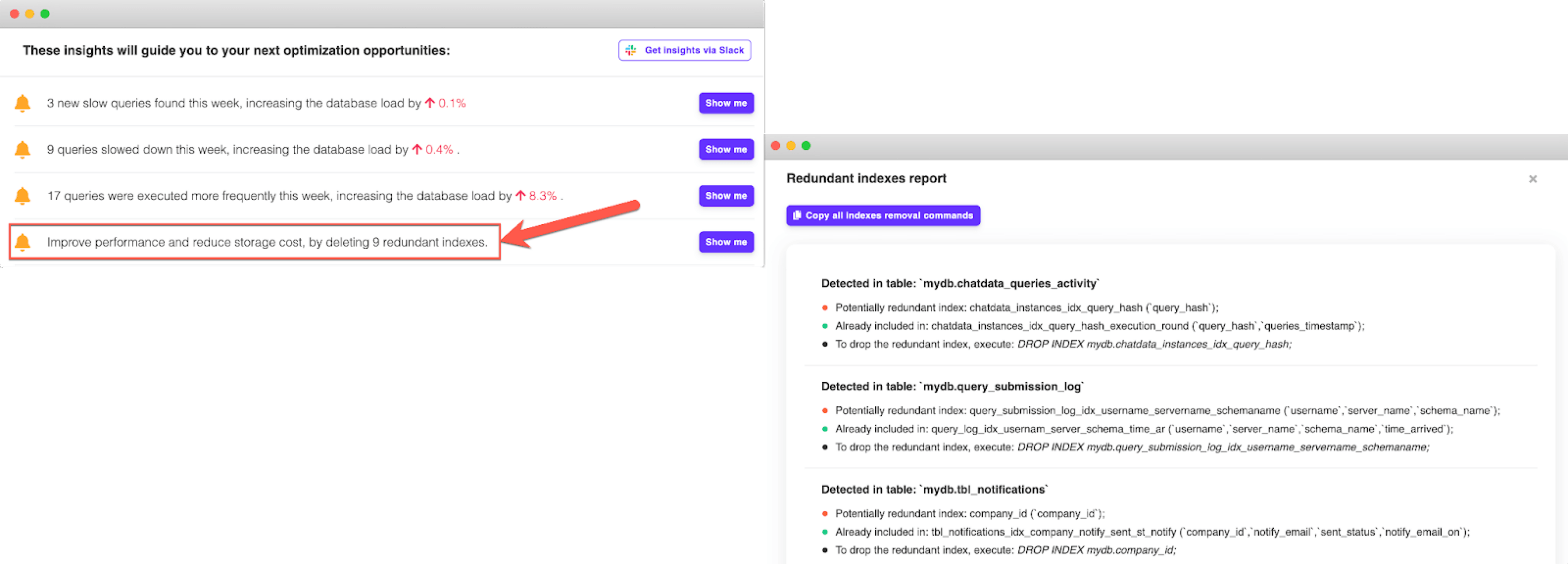The width and height of the screenshot is (1568, 564).
Task: Click green bullet beside chatdata_instances_idx_query_hash_execution_round
Action: tap(825, 326)
